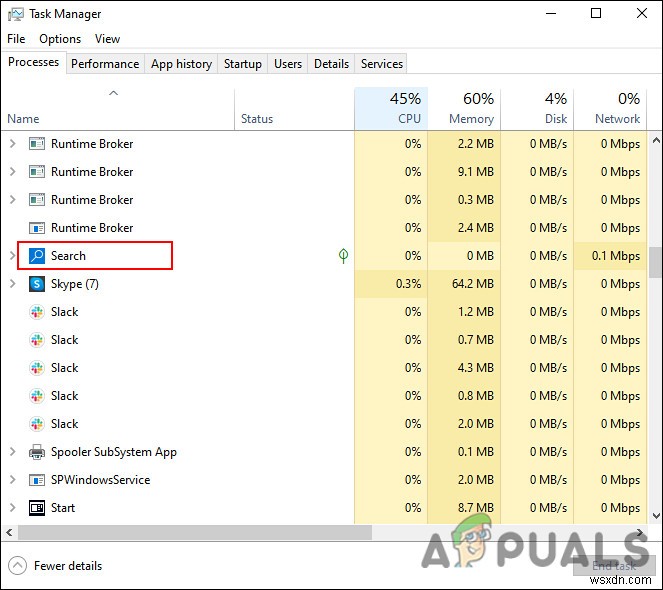
Task: Click the Slack icon in the 2.0 MB row
Action: pyautogui.click(x=37, y=424)
